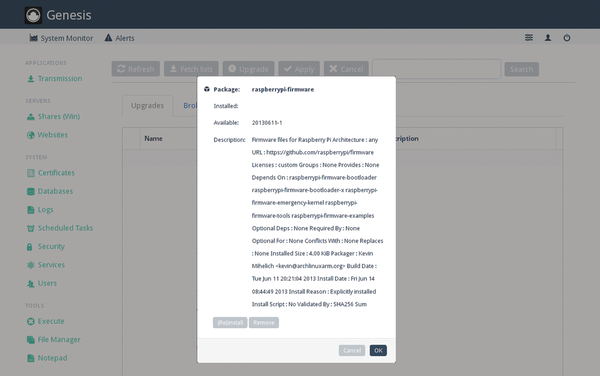Click the Shares (Win) sidebar icon
This screenshot has height=376, width=600.
click(31, 117)
